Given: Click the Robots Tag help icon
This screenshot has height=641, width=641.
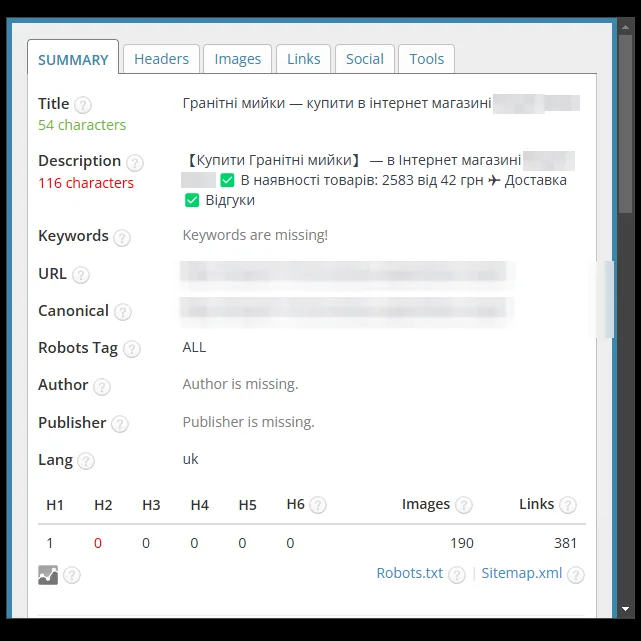Looking at the screenshot, I should point(132,349).
